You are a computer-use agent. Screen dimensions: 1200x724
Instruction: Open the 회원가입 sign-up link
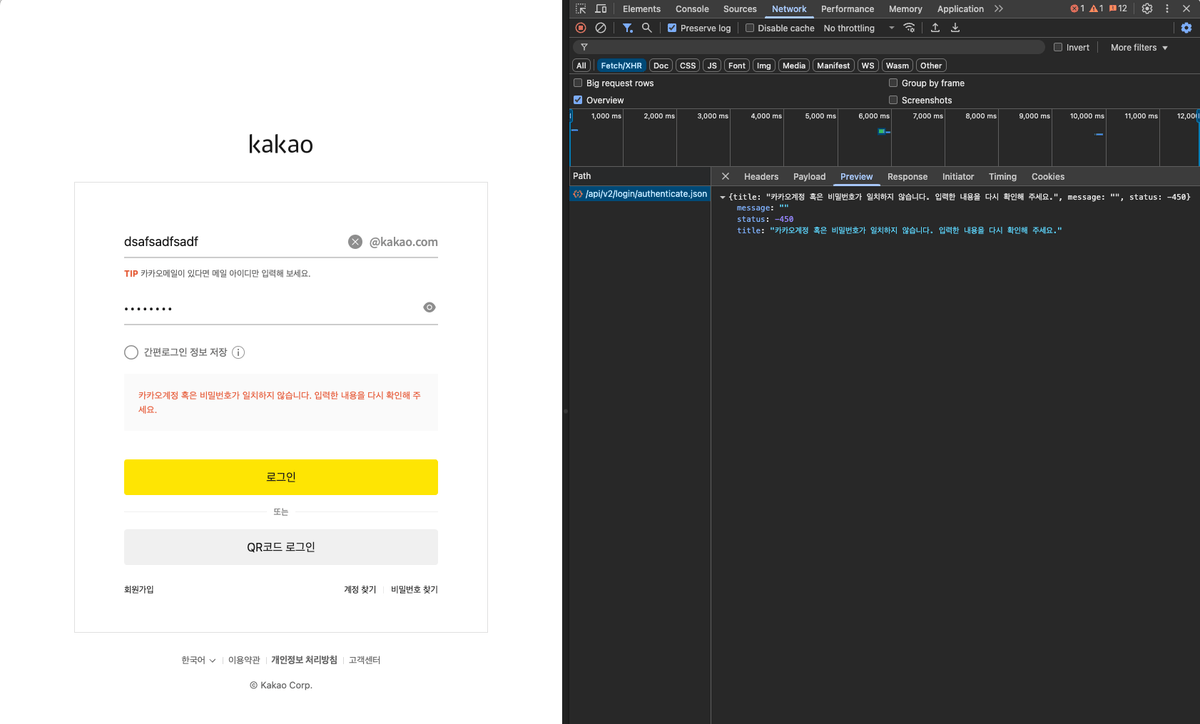139,590
